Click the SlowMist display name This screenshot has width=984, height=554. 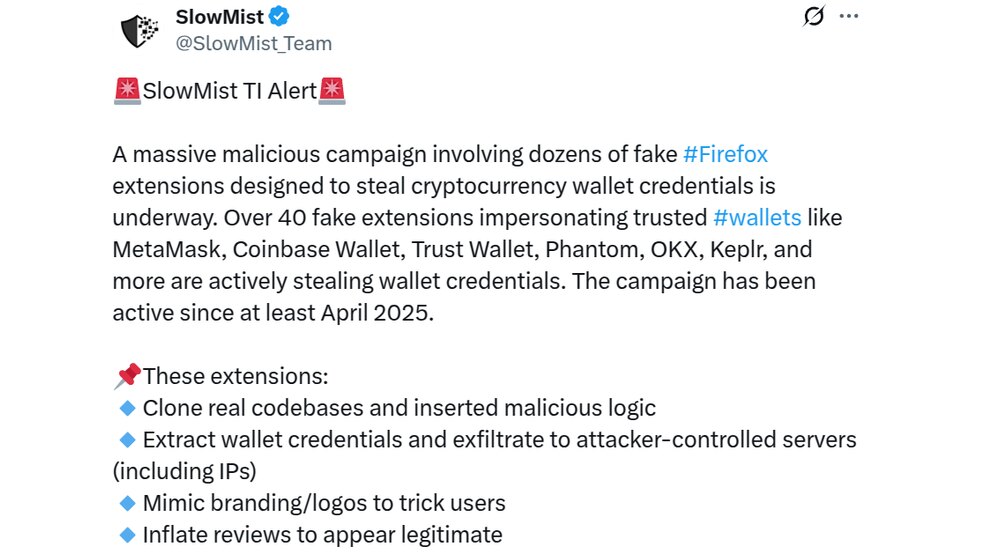click(220, 17)
